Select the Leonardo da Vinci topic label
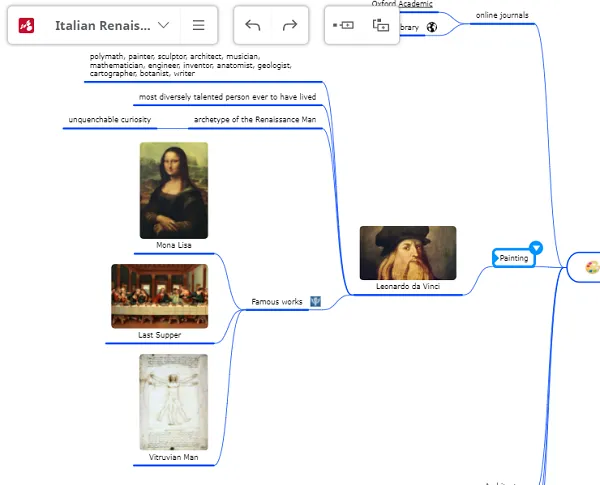The height and width of the screenshot is (485, 600). coord(408,286)
